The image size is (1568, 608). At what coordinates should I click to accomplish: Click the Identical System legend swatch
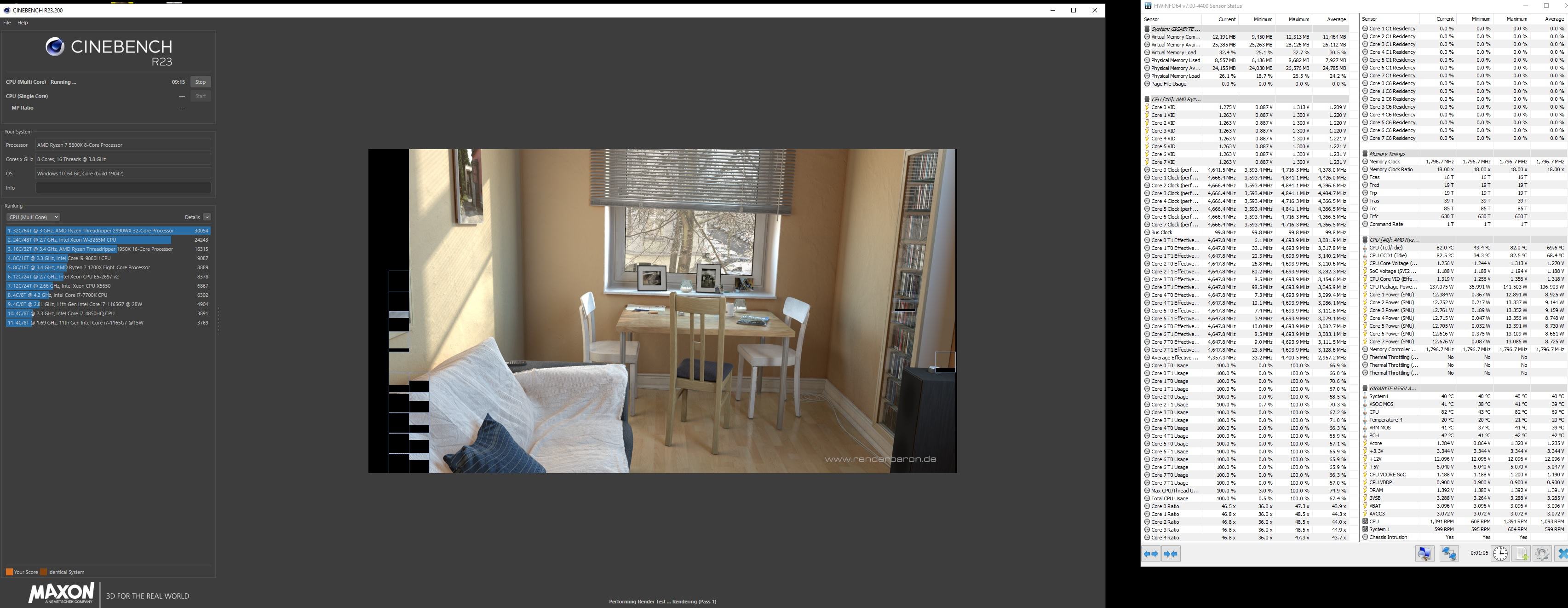point(43,572)
